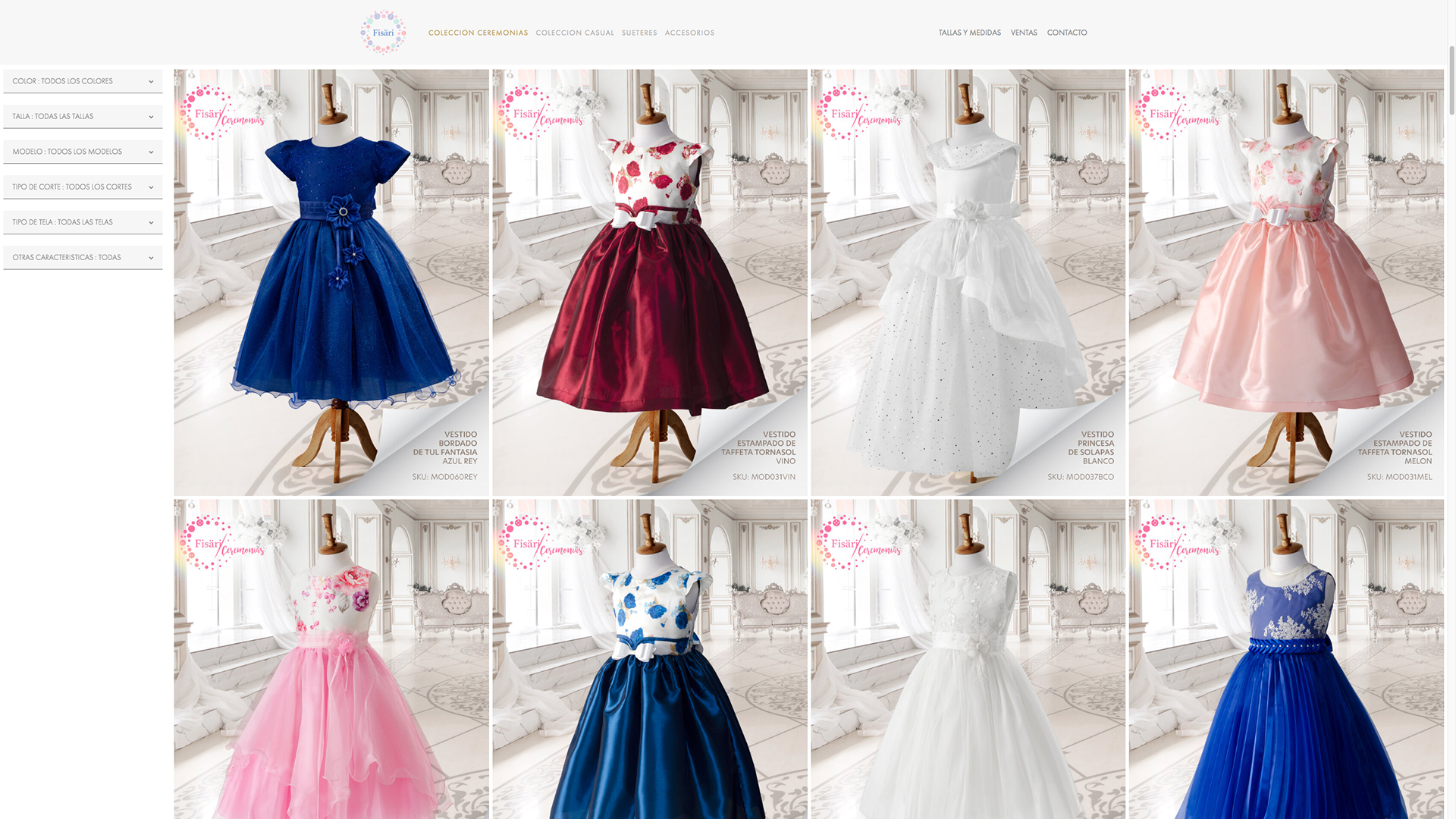
Task: Expand the Talla: Todas las Tallas dropdown
Action: coord(83,117)
